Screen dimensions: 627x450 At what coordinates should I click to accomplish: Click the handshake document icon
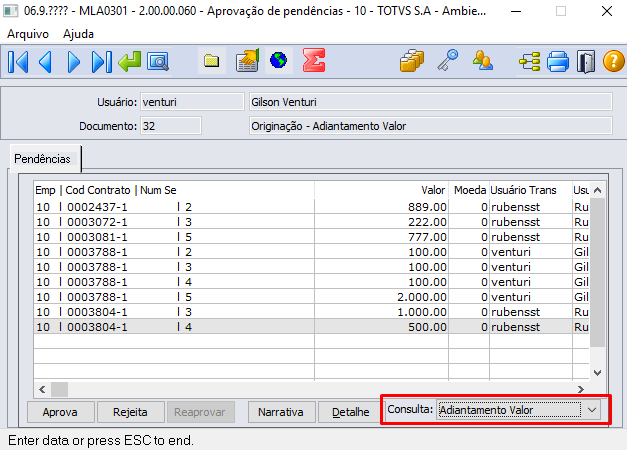[x=248, y=61]
